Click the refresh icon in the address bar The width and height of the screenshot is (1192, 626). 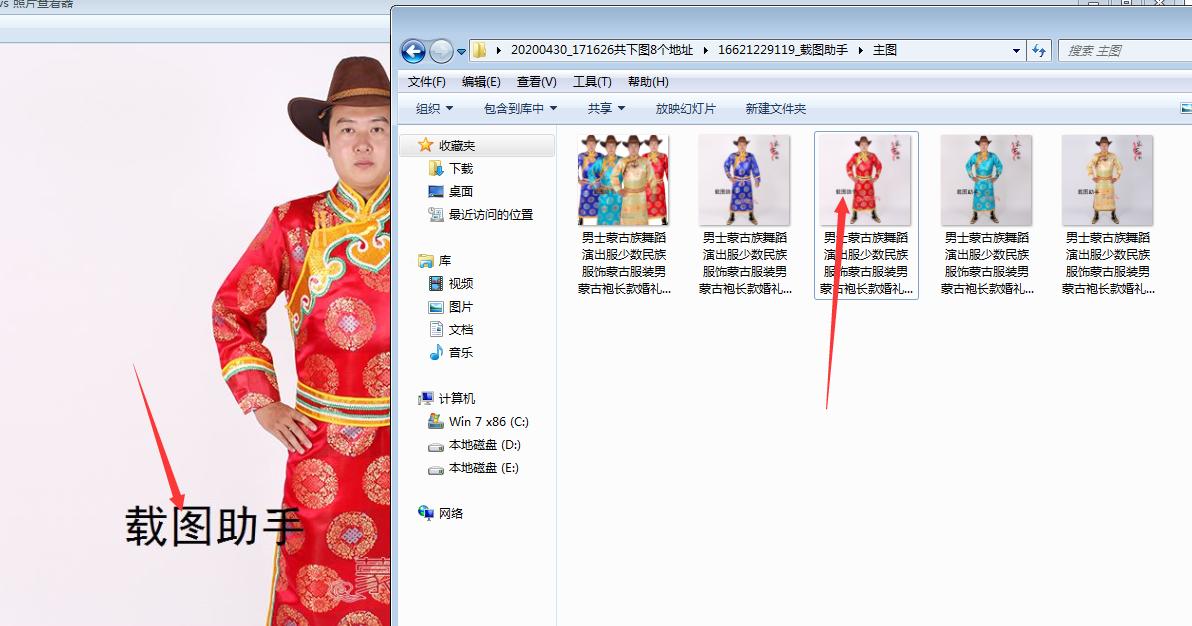[1039, 51]
